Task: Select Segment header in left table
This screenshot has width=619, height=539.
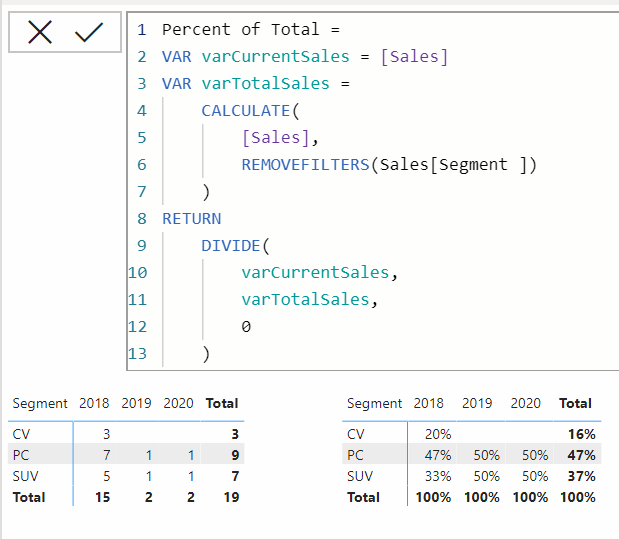Action: tap(40, 404)
